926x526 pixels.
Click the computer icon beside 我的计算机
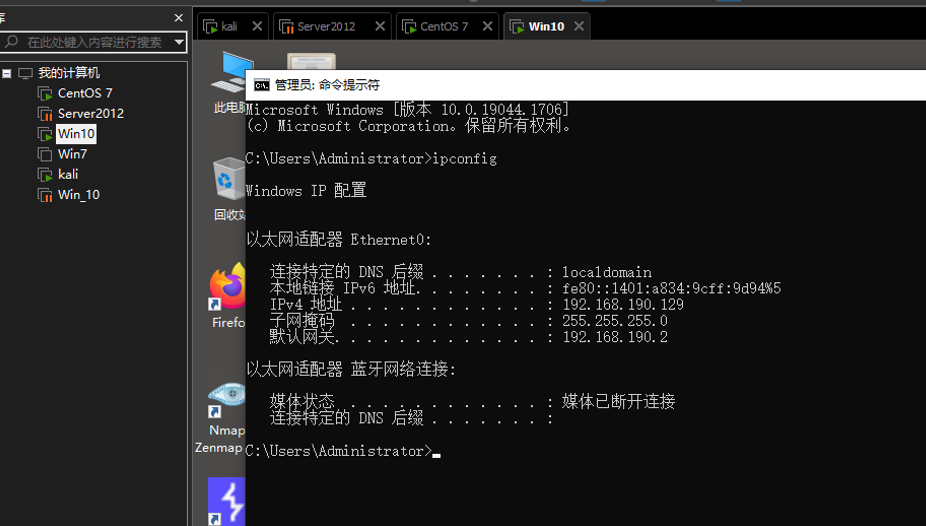(x=25, y=73)
